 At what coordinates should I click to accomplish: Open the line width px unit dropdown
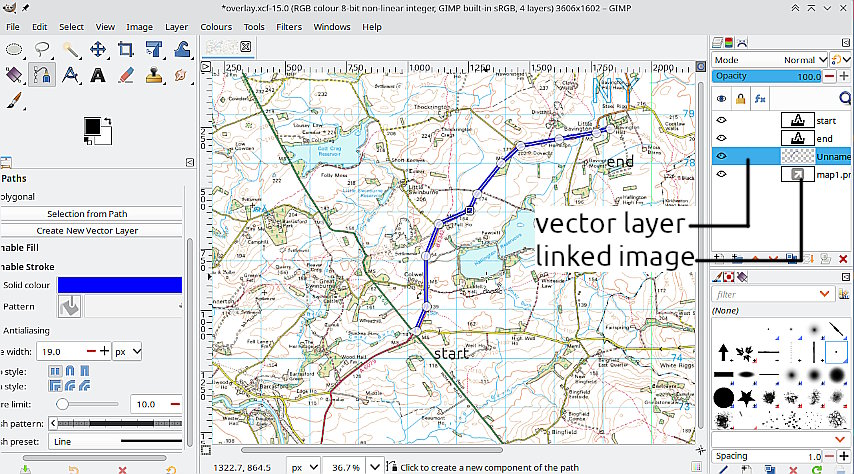click(x=127, y=351)
